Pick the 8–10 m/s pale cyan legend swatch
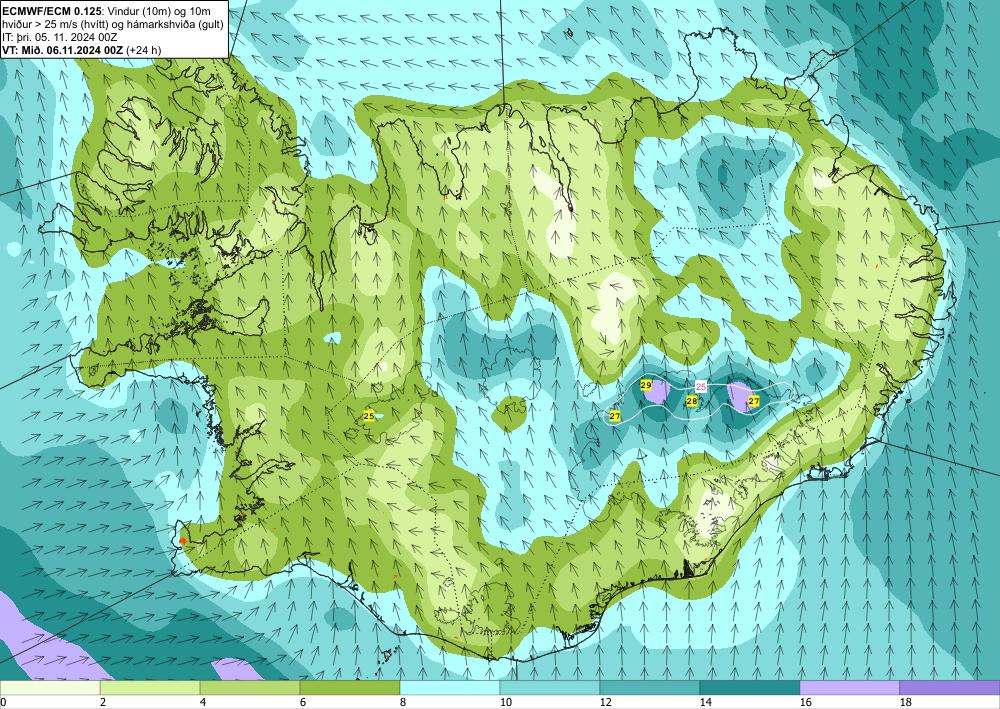Image resolution: width=1000 pixels, height=709 pixels. click(450, 687)
